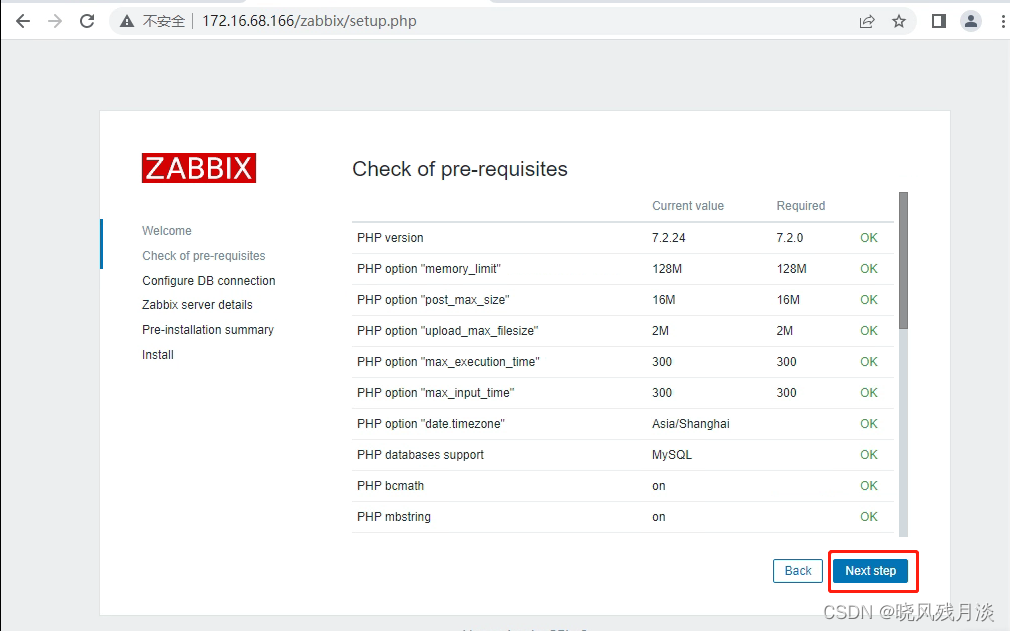Click required value 7.2.0
The width and height of the screenshot is (1010, 631).
tap(790, 238)
